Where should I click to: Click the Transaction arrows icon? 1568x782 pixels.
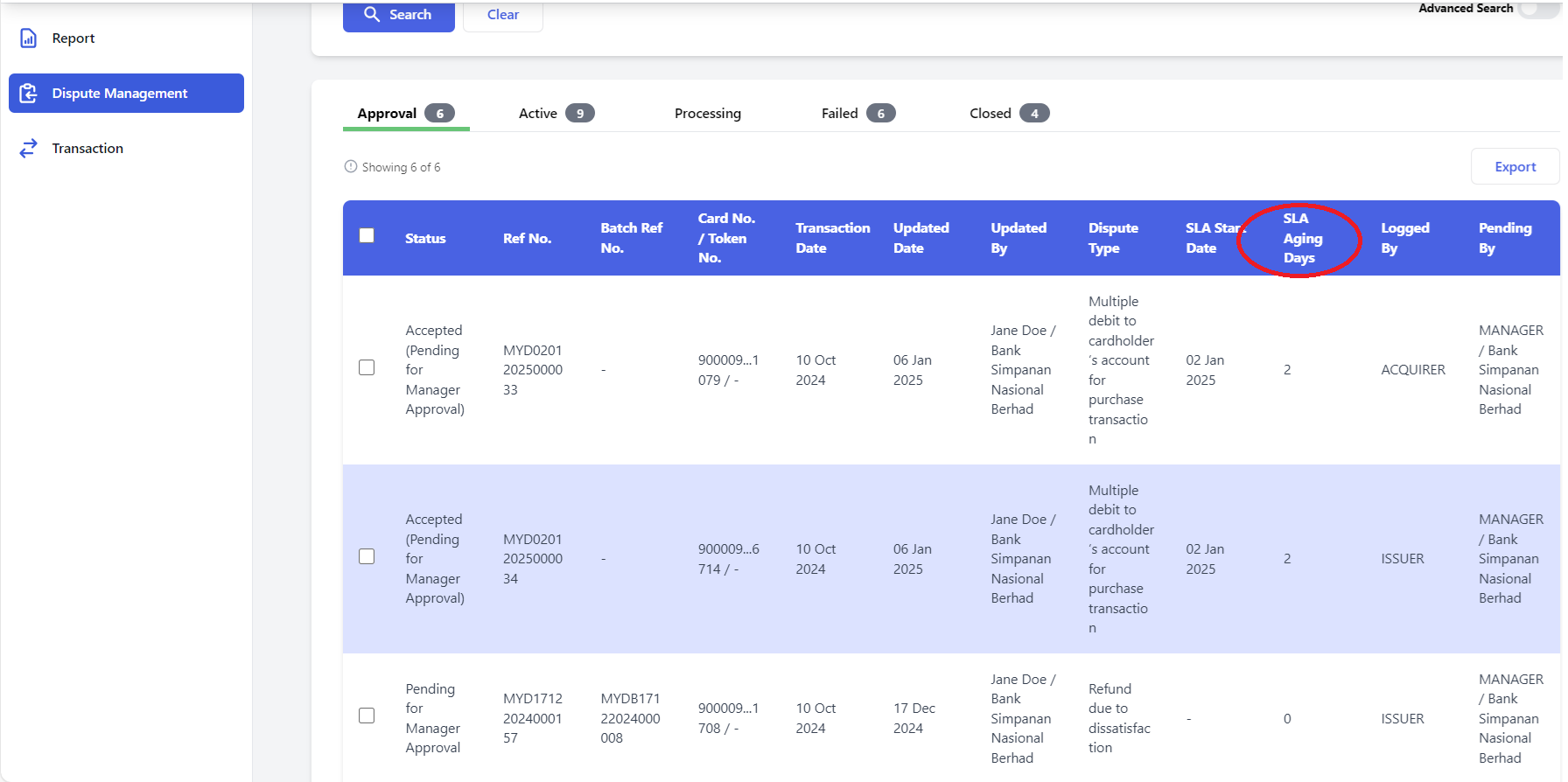tap(28, 149)
